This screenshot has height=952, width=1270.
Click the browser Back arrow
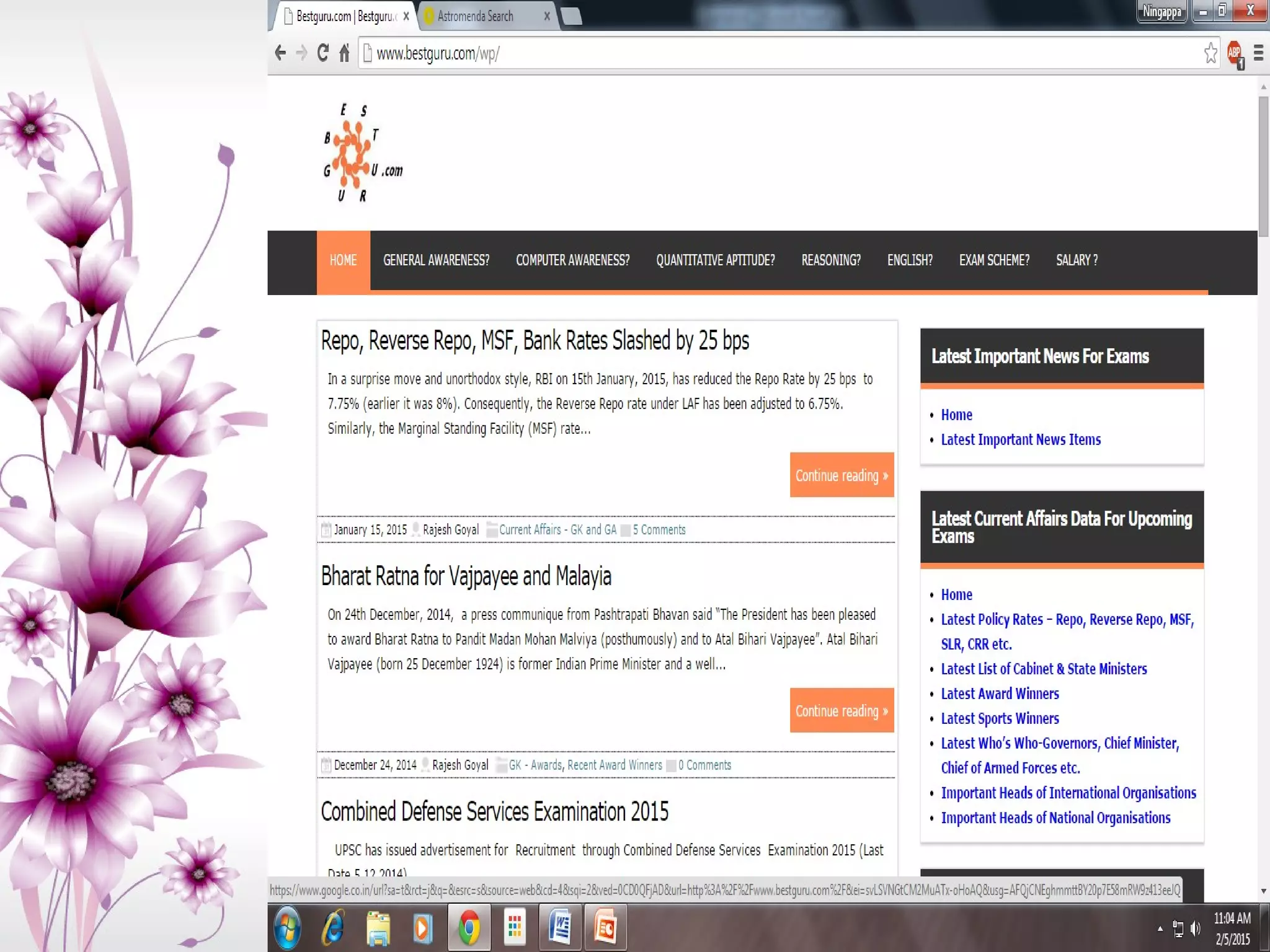coord(280,53)
